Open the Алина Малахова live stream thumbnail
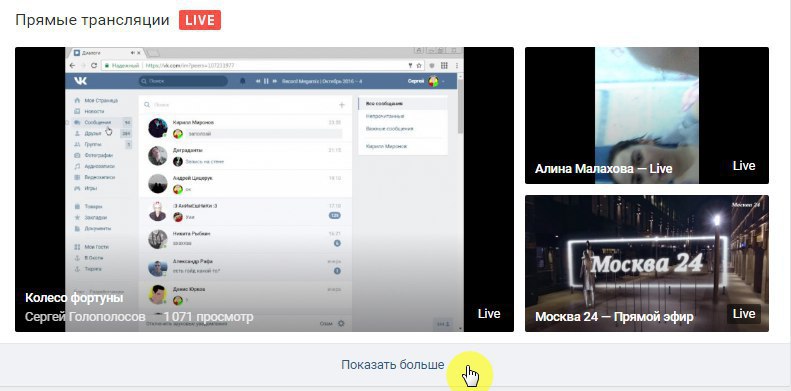This screenshot has height=391, width=791. point(647,116)
